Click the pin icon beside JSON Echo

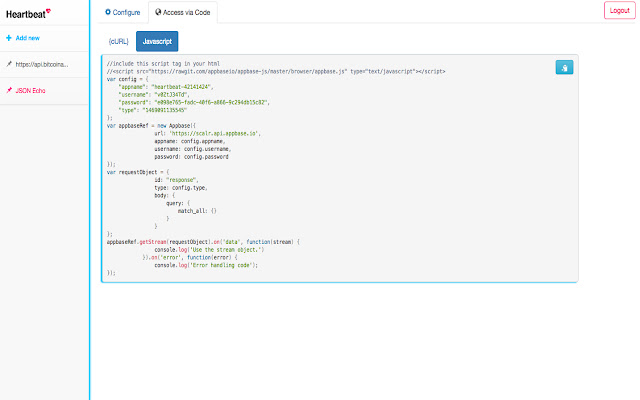9,90
